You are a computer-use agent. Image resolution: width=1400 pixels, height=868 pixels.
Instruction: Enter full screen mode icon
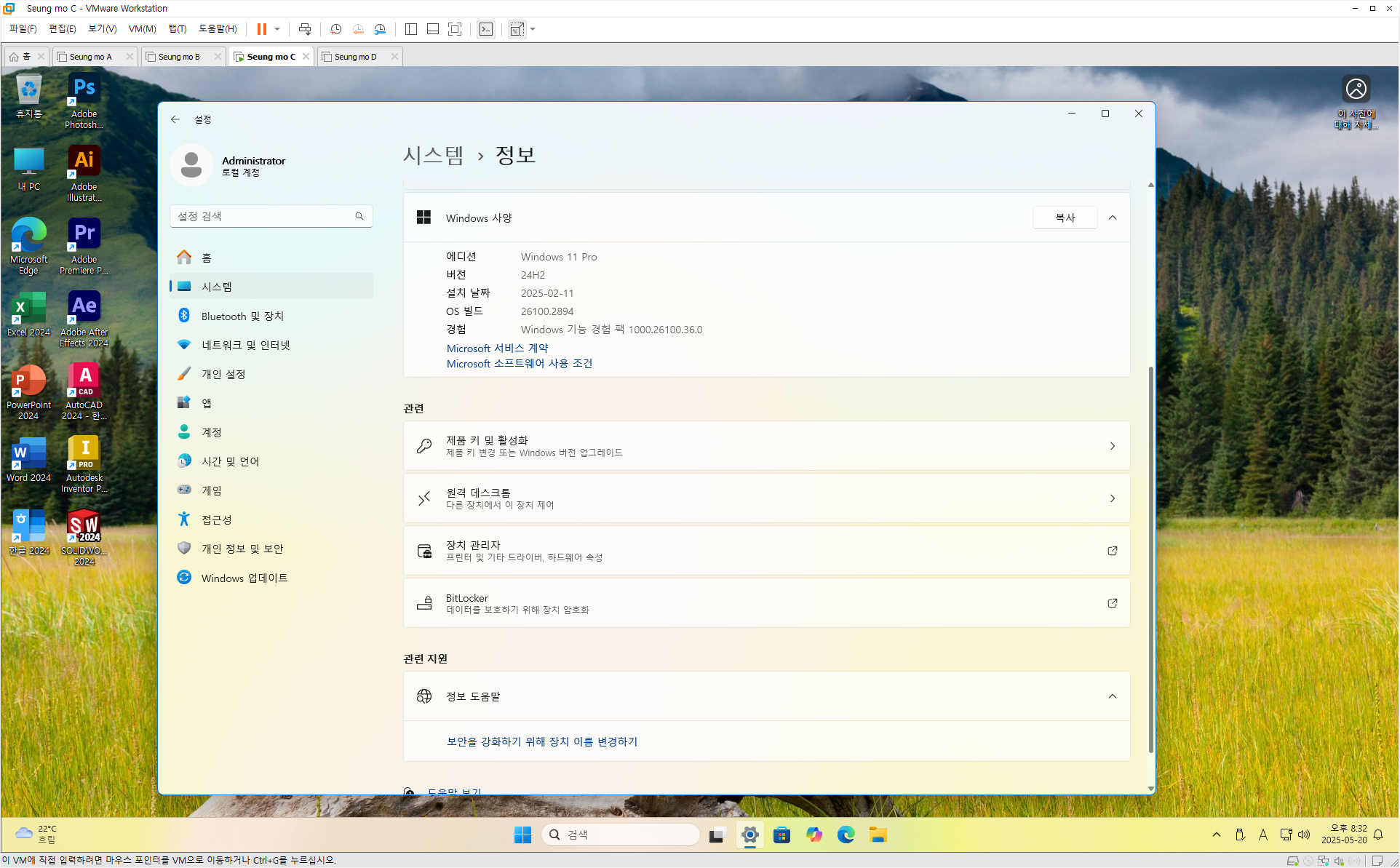click(455, 29)
